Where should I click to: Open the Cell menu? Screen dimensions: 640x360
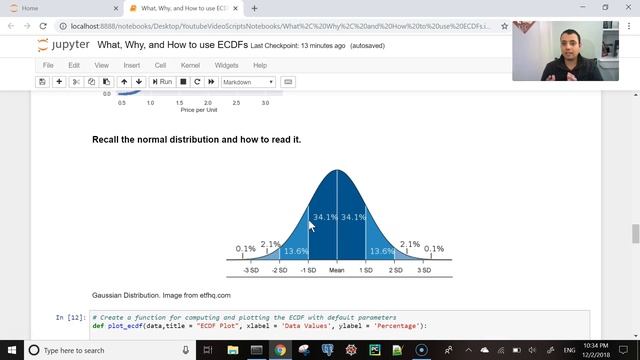click(x=160, y=65)
